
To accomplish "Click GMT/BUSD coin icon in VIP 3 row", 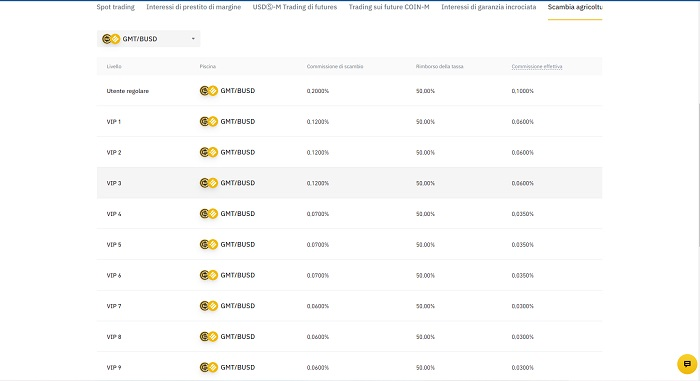I will click(x=208, y=183).
